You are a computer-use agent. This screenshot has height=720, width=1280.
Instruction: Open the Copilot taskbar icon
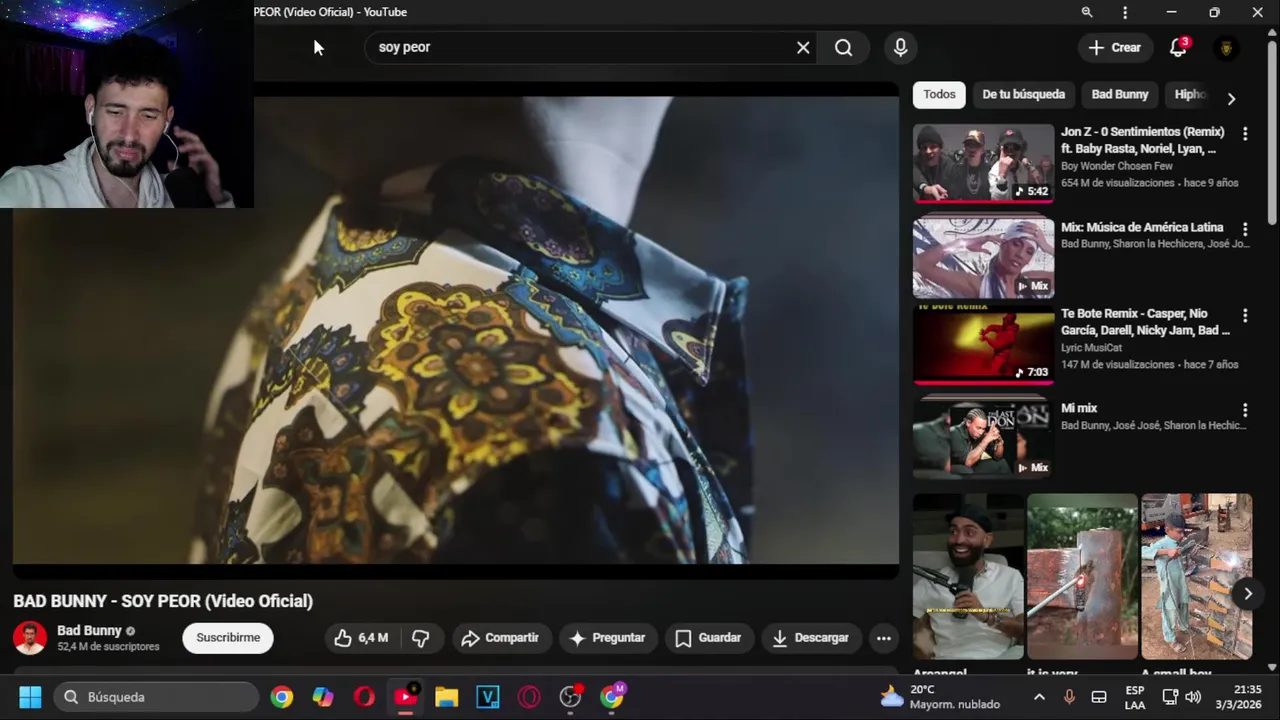click(323, 697)
